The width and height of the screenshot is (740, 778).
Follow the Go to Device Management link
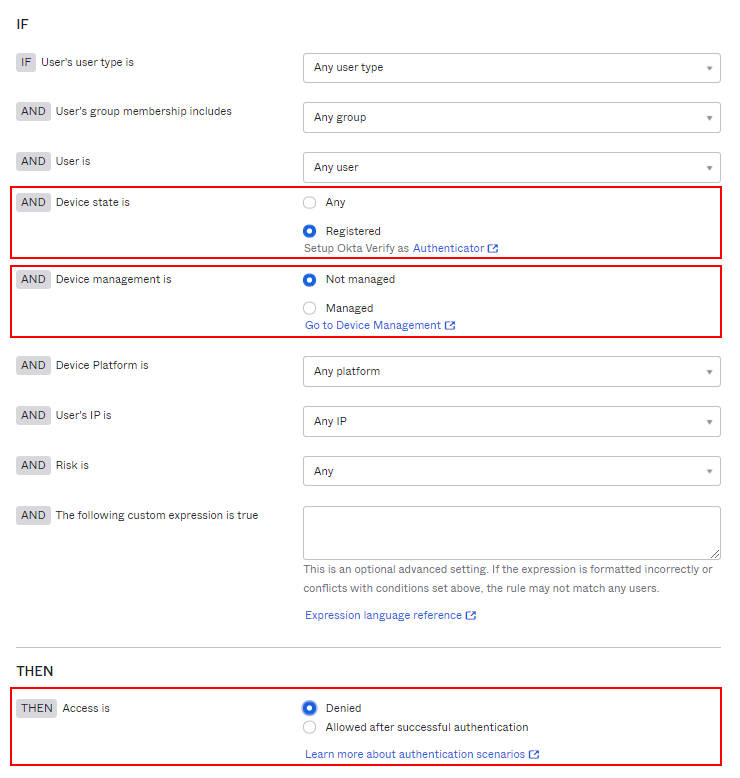372,325
